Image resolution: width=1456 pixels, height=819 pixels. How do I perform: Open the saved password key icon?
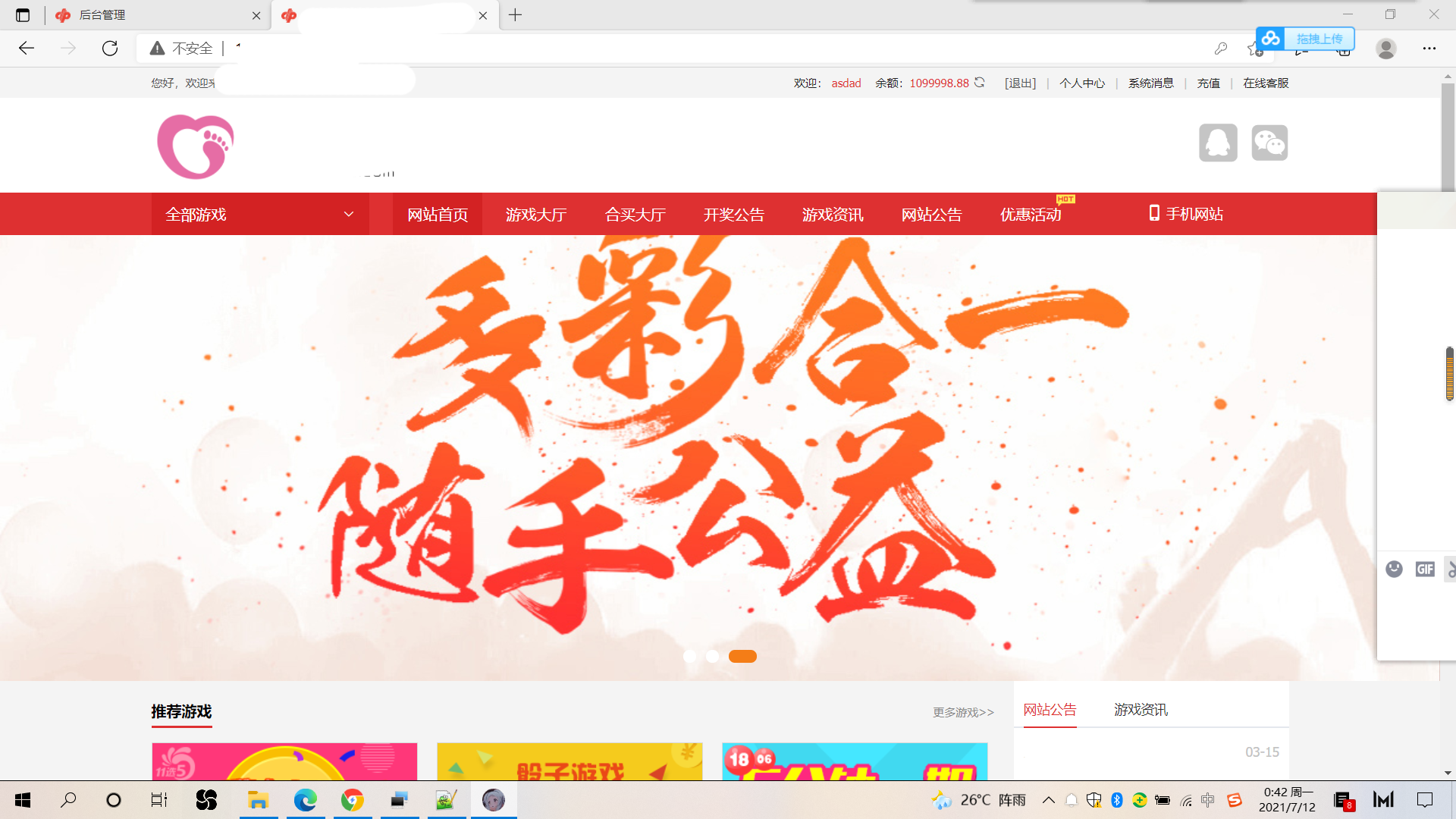(1220, 49)
